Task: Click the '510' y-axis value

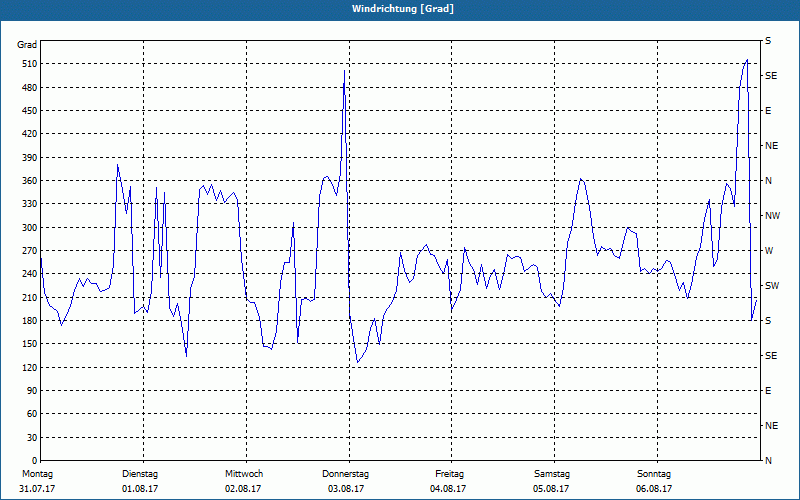Action: point(30,64)
